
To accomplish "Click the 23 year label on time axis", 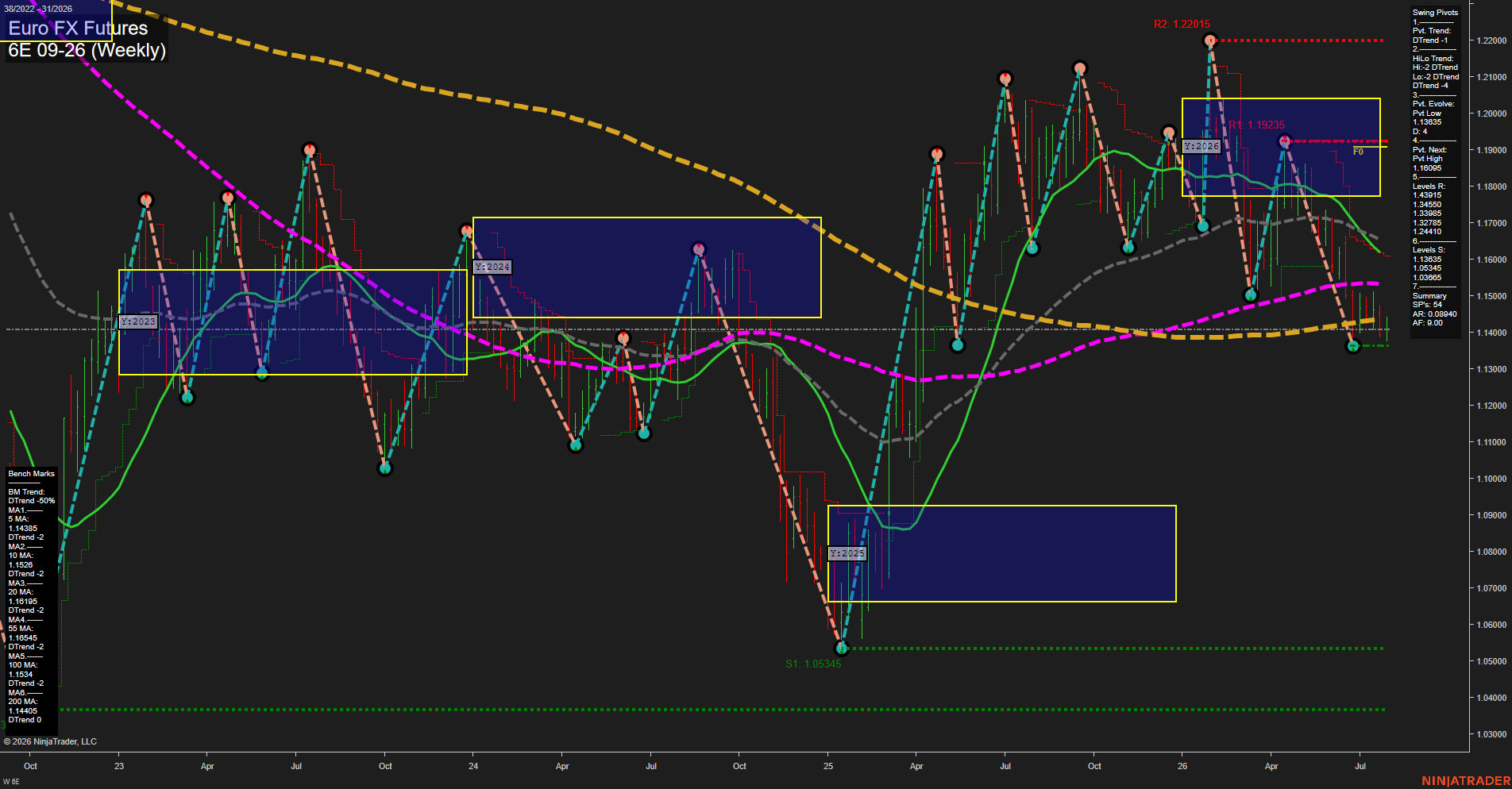I will pos(119,766).
